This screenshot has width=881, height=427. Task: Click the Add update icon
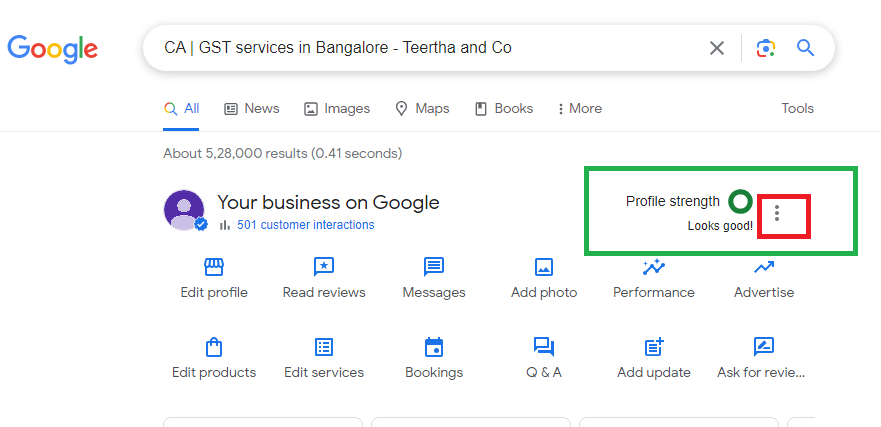pyautogui.click(x=654, y=347)
